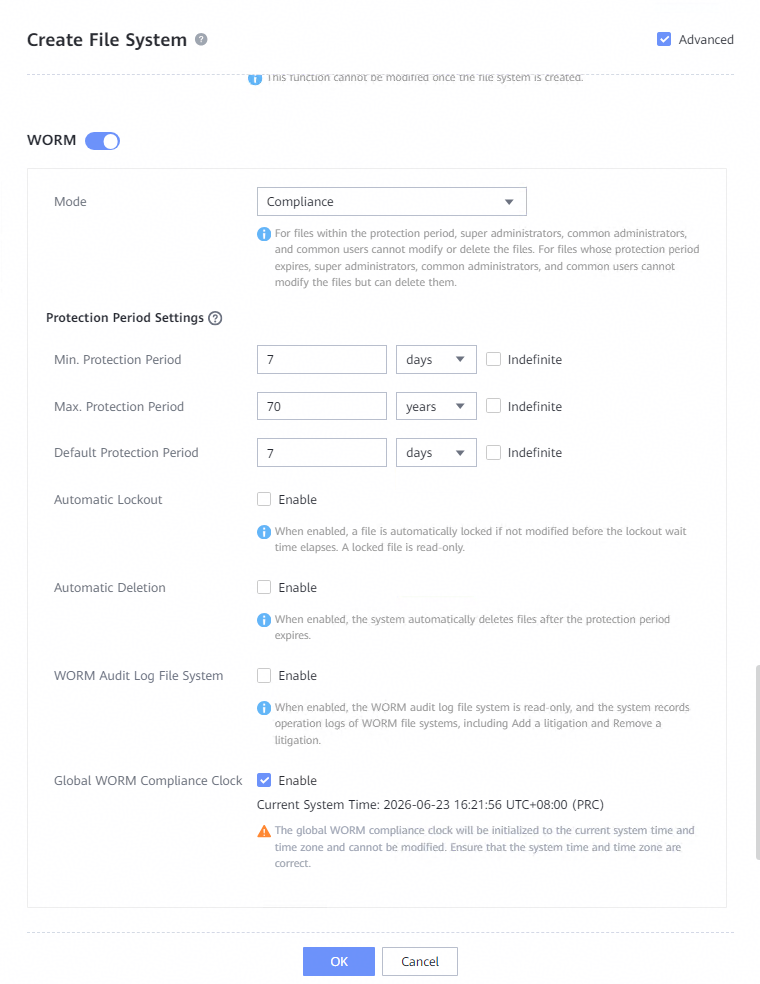Screen dimensions: 760x984
Task: Toggle the WORM switch off
Action: coord(102,141)
